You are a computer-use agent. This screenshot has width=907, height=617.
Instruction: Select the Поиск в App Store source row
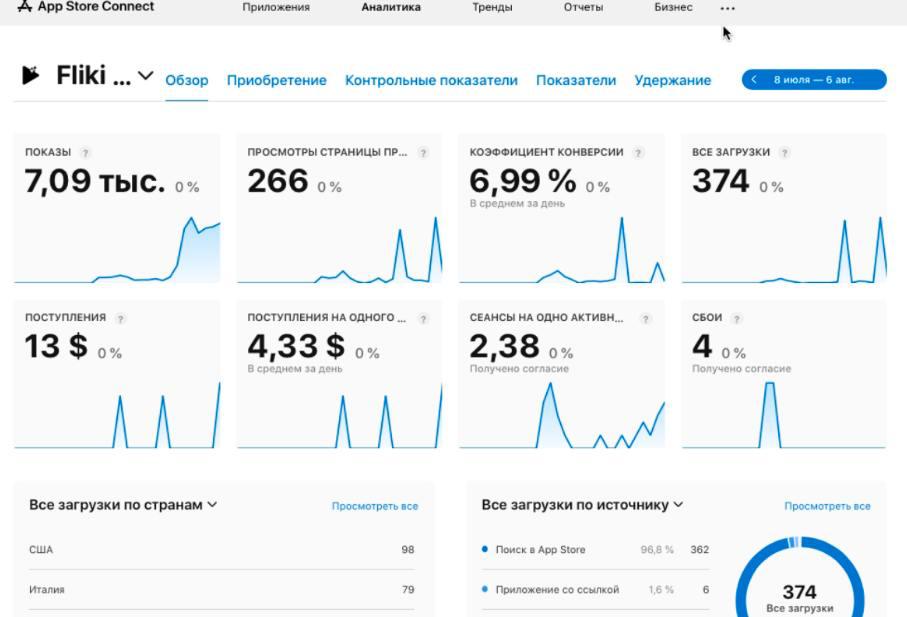(595, 549)
